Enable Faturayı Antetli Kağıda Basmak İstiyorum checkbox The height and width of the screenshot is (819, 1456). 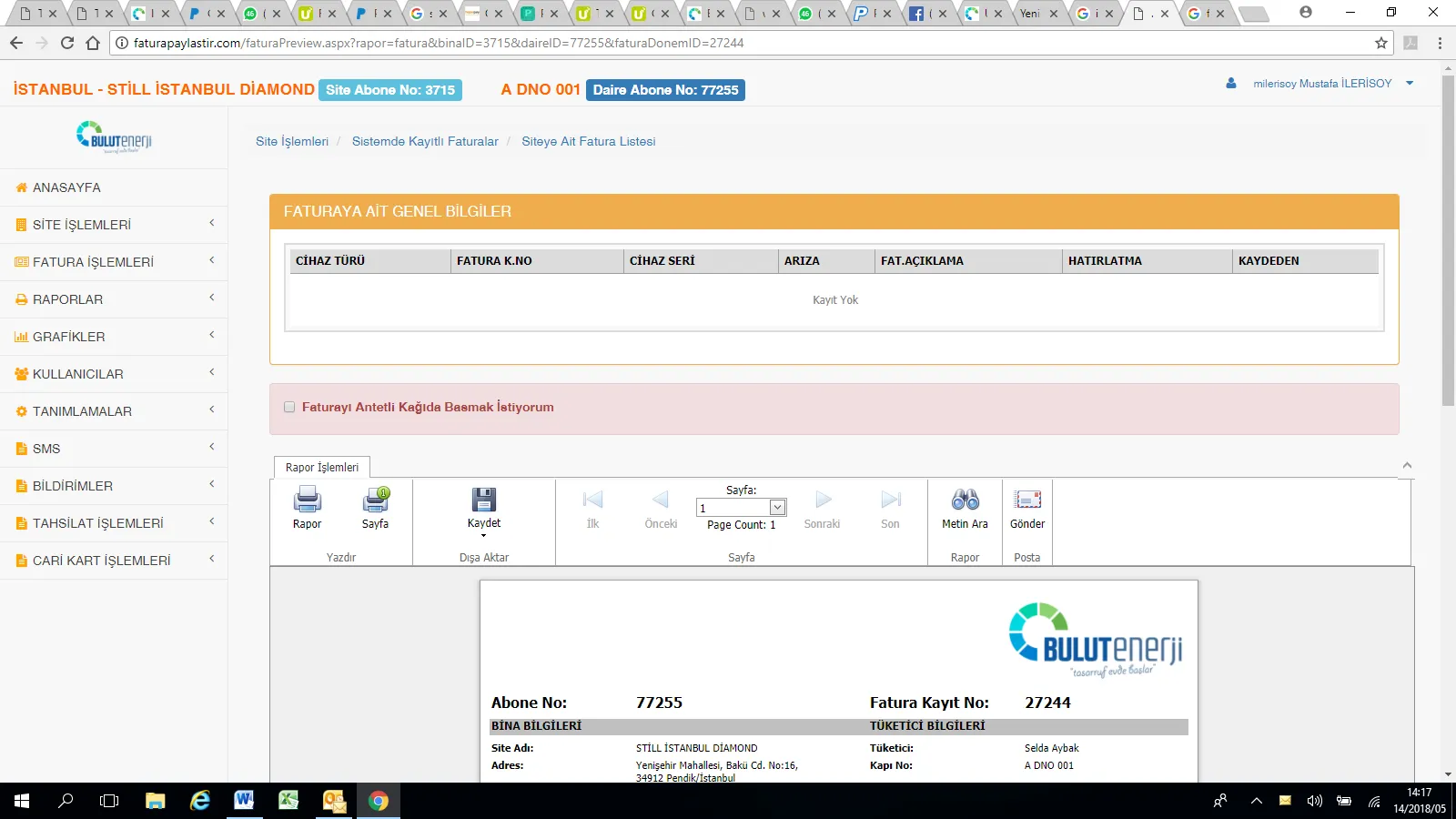coord(289,408)
